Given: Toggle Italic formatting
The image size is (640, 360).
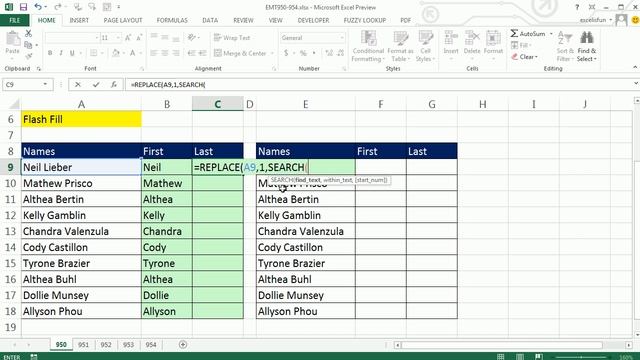Looking at the screenshot, I should coord(61,53).
